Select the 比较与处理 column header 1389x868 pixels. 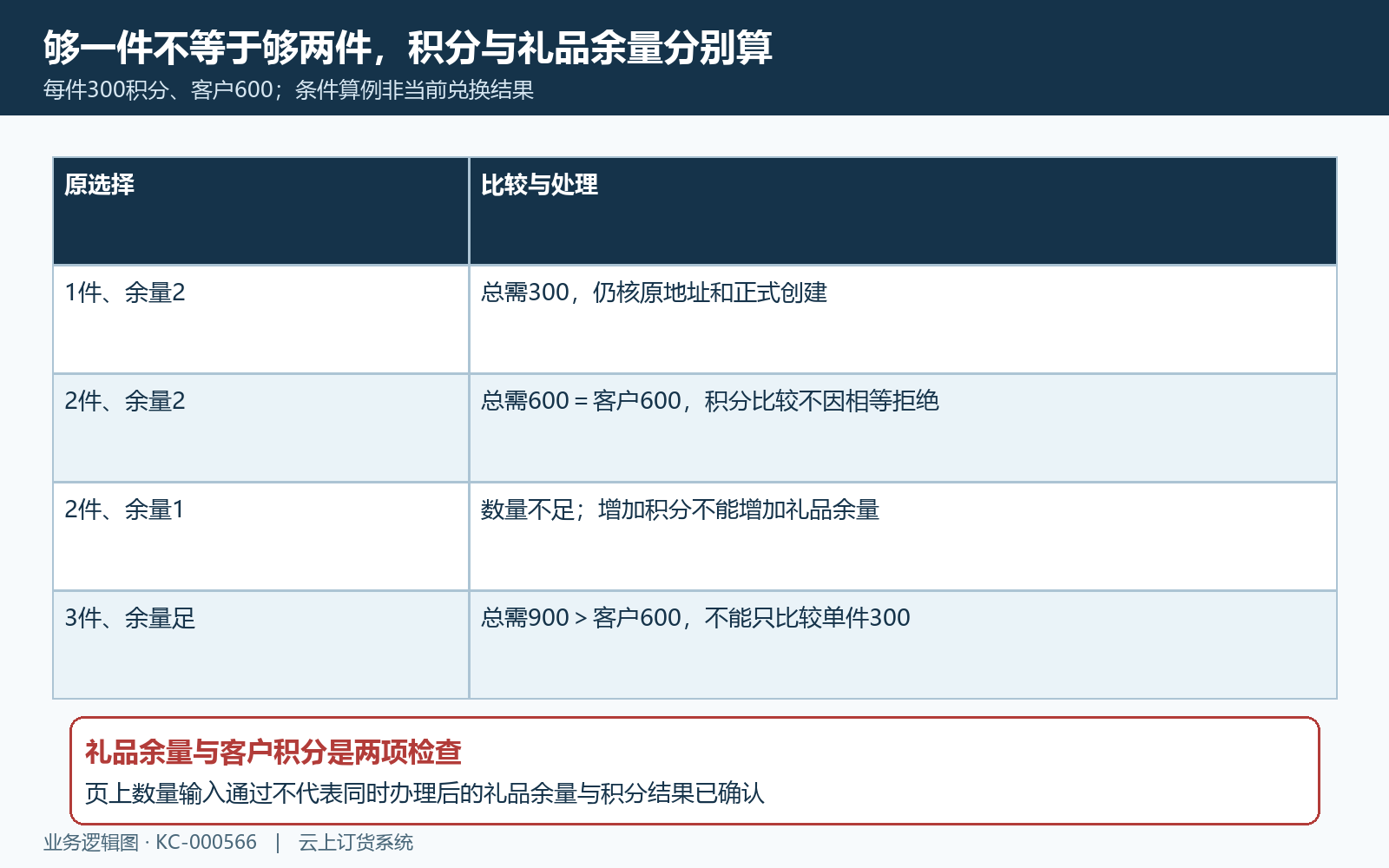coord(903,211)
